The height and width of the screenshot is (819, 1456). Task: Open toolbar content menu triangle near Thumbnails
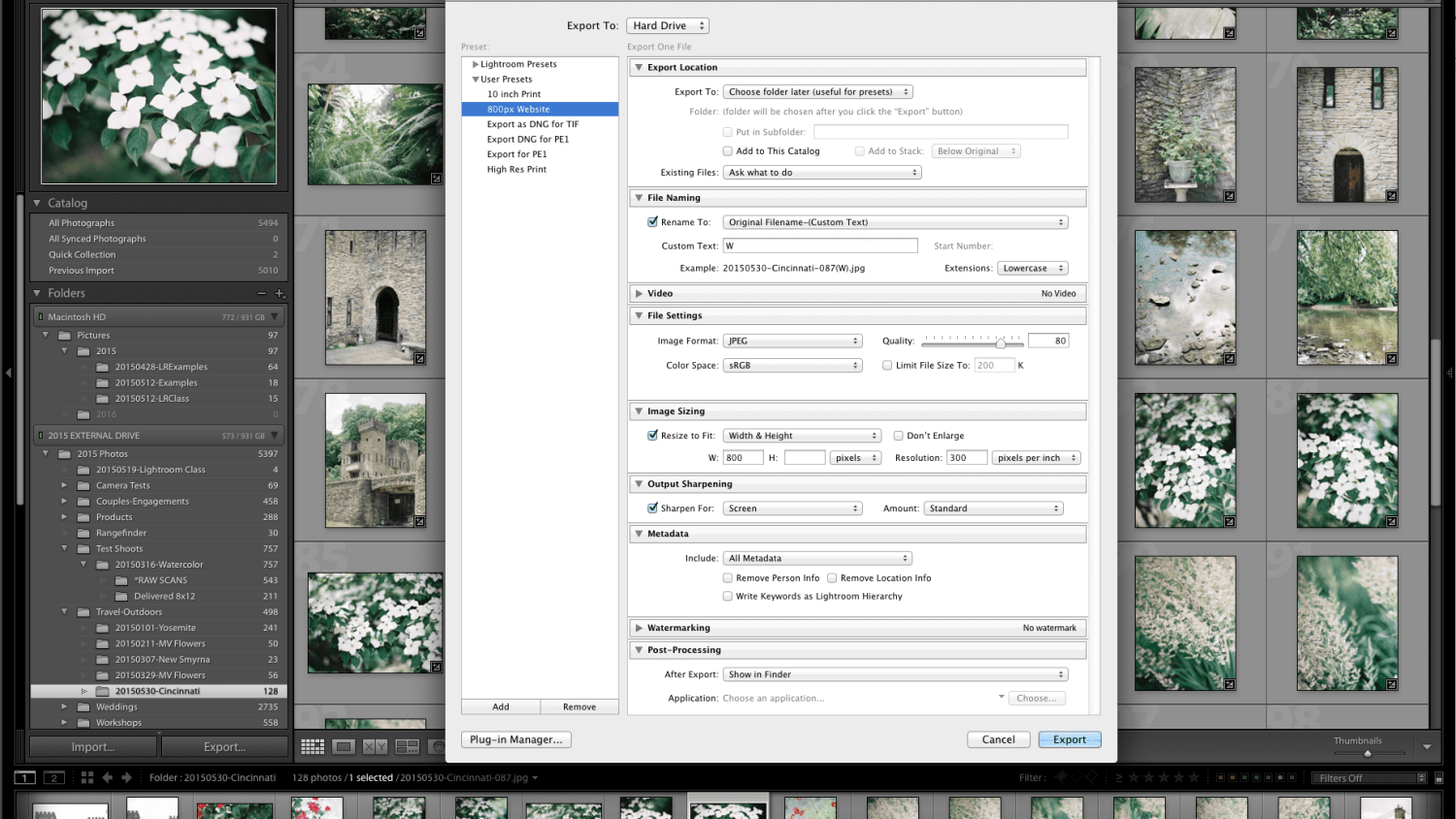(1427, 746)
